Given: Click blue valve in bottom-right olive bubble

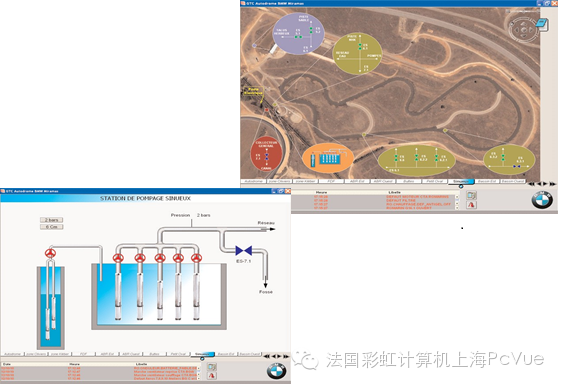Looking at the screenshot, I should coord(517,166).
